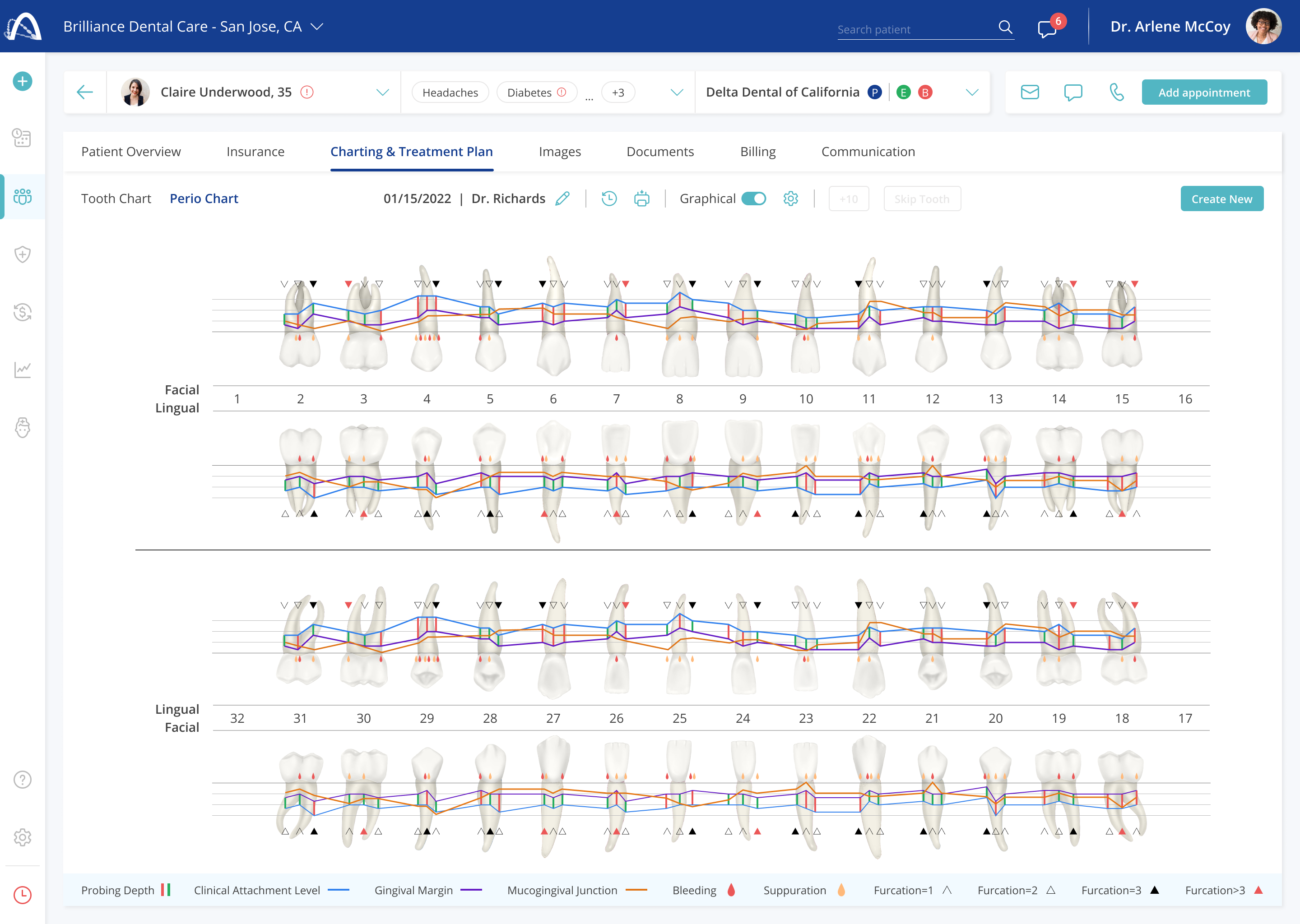Print the perio chart
This screenshot has width=1300, height=924.
pyautogui.click(x=641, y=199)
